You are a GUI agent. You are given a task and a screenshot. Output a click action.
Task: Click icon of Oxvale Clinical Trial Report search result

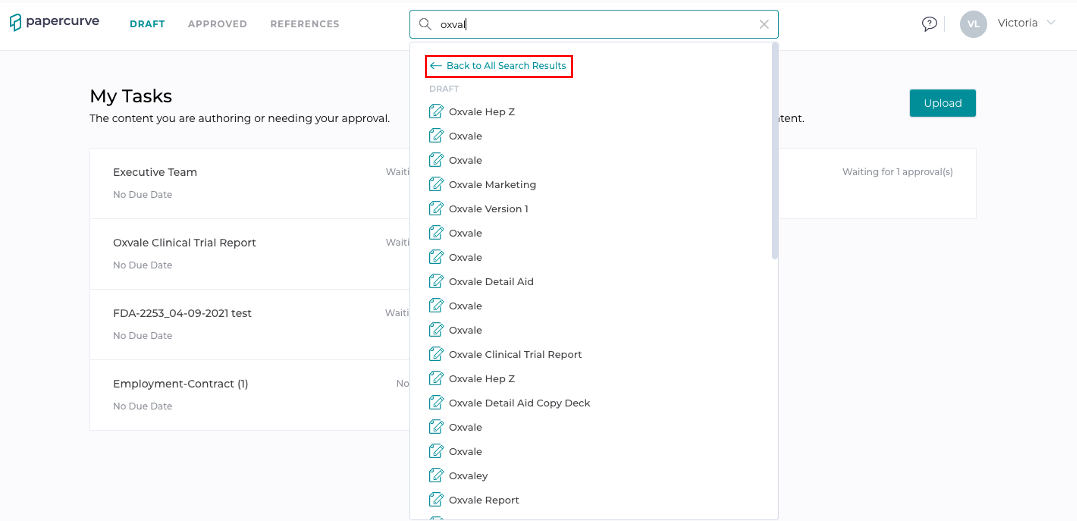(x=435, y=354)
